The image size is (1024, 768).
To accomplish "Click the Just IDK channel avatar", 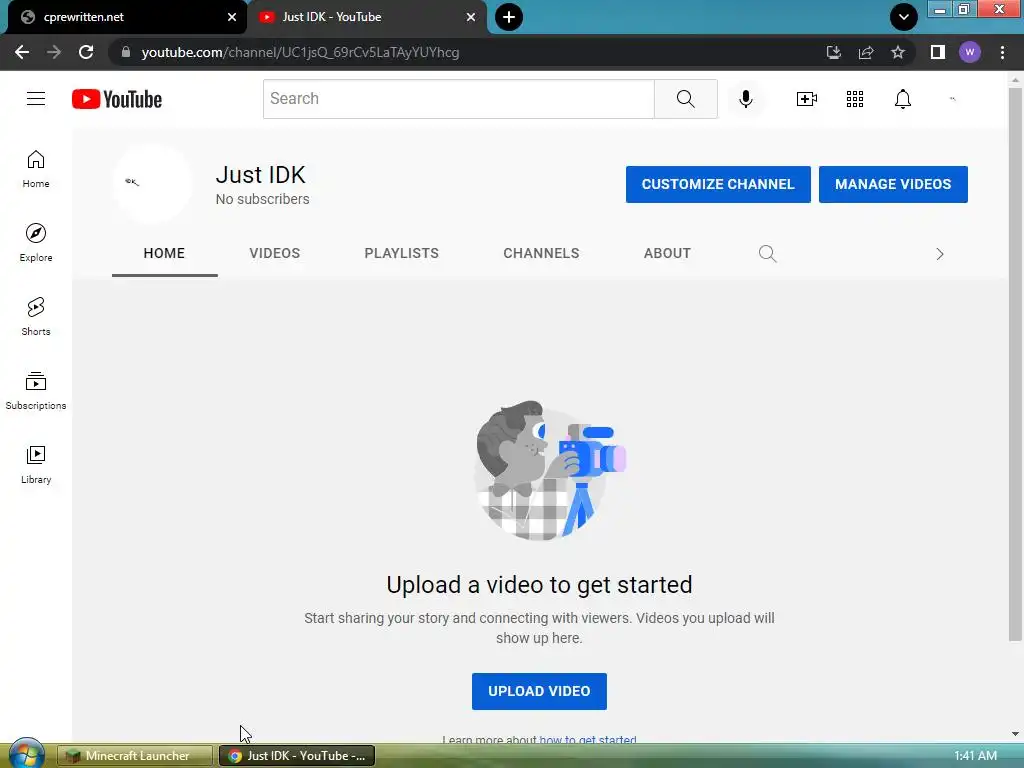I will click(x=152, y=184).
